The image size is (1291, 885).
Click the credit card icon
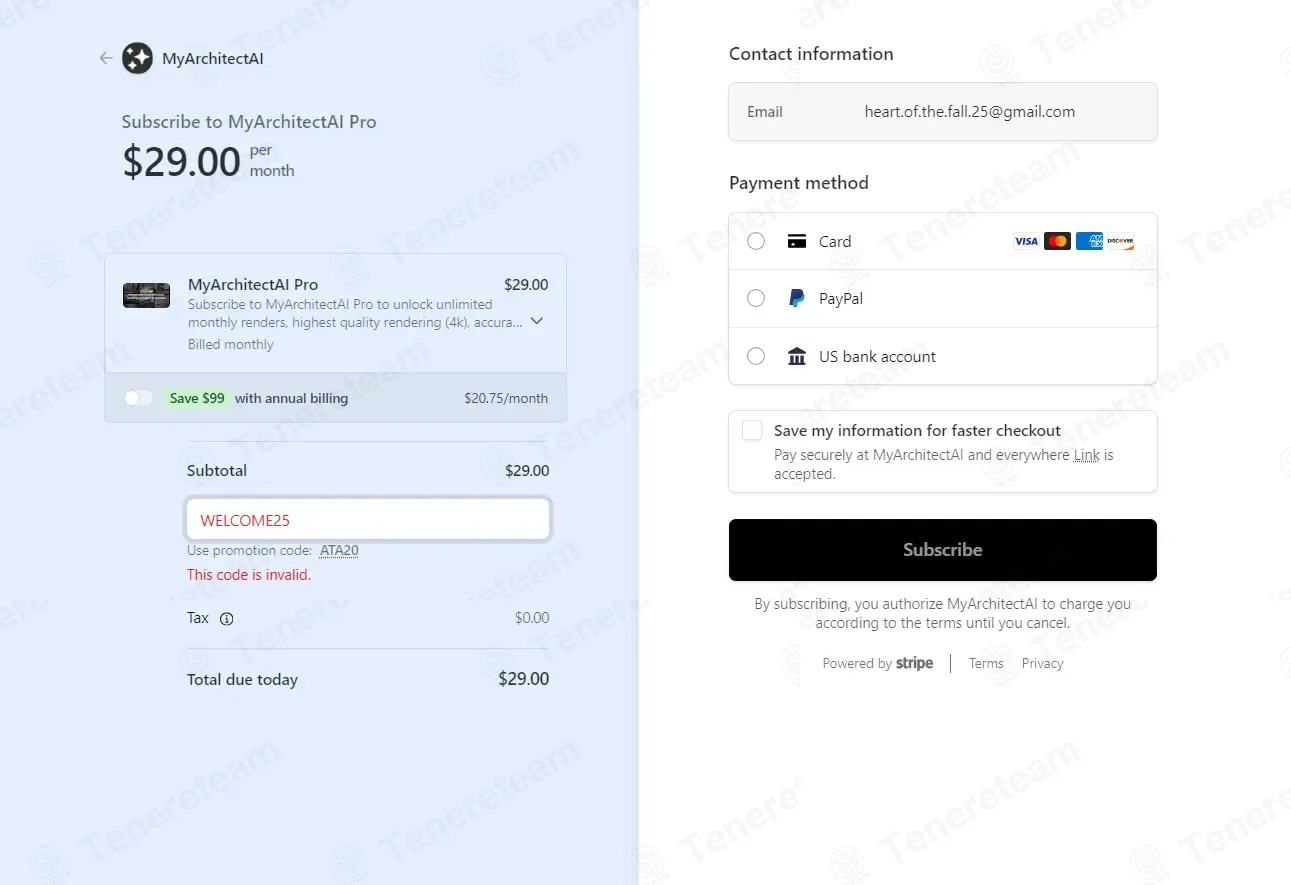pyautogui.click(x=797, y=241)
